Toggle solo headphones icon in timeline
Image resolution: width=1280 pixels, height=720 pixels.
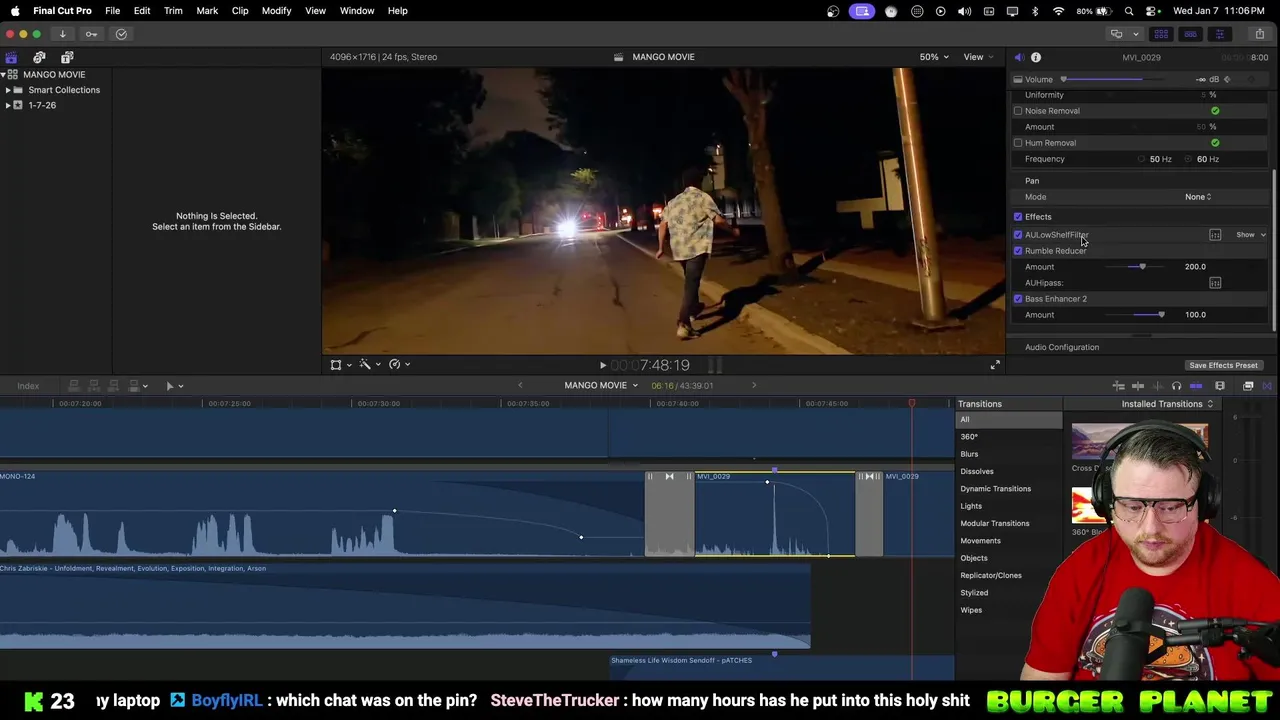[x=1176, y=386]
